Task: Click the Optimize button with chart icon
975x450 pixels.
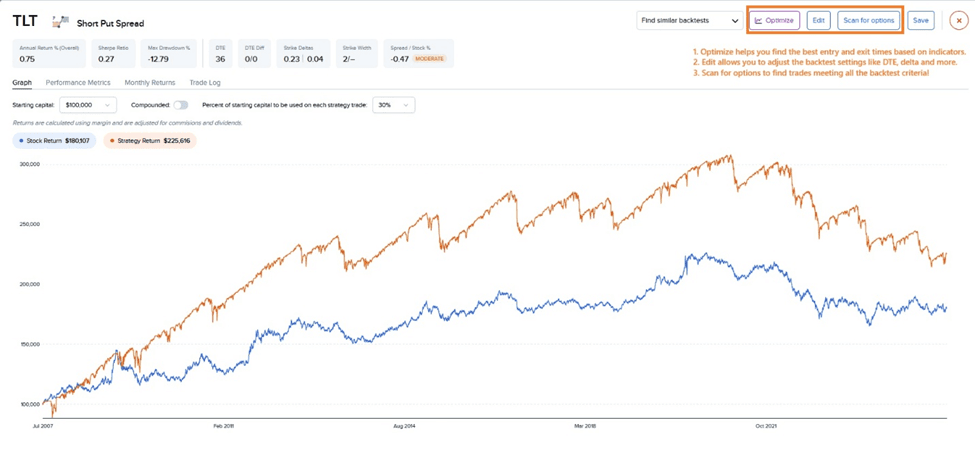Action: coord(774,20)
